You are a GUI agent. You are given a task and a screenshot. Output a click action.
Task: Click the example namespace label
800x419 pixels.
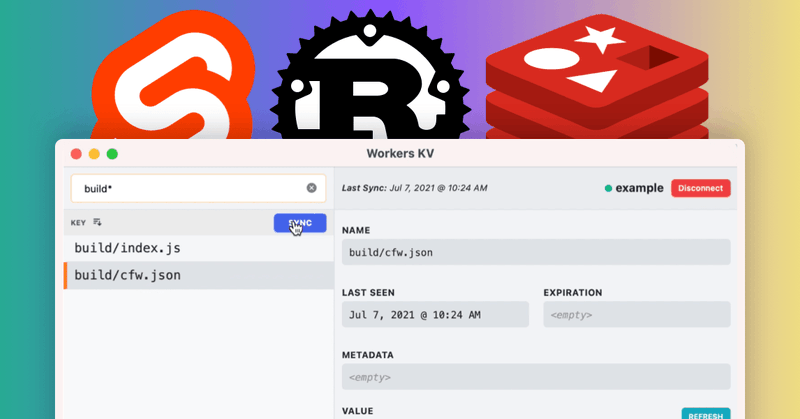coord(639,188)
